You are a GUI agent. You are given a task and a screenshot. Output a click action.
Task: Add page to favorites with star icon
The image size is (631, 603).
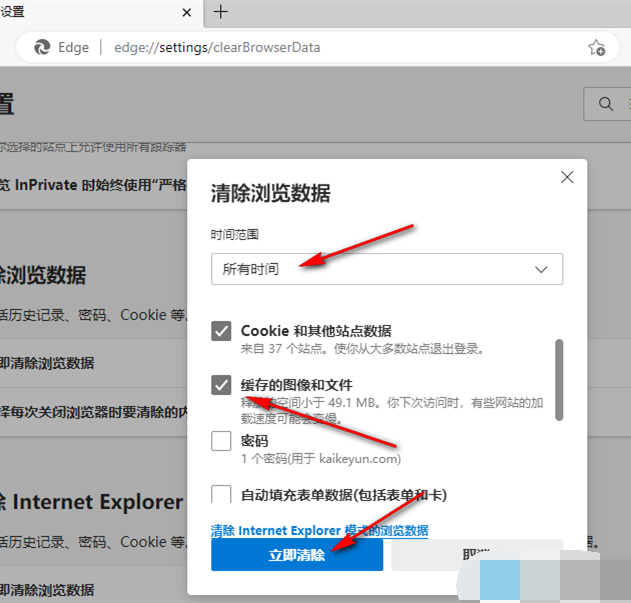pos(596,47)
